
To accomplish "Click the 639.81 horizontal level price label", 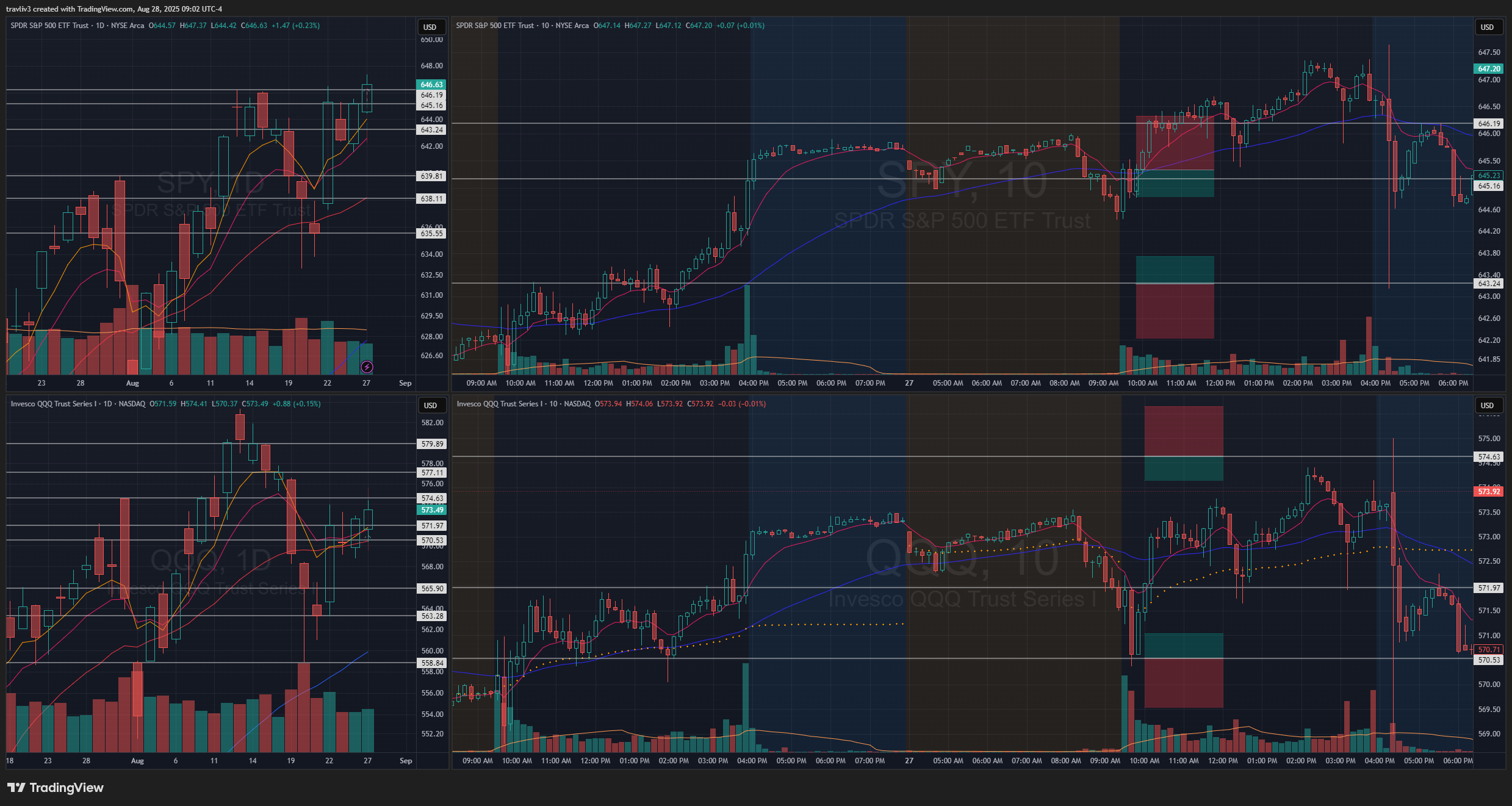I will coord(431,176).
